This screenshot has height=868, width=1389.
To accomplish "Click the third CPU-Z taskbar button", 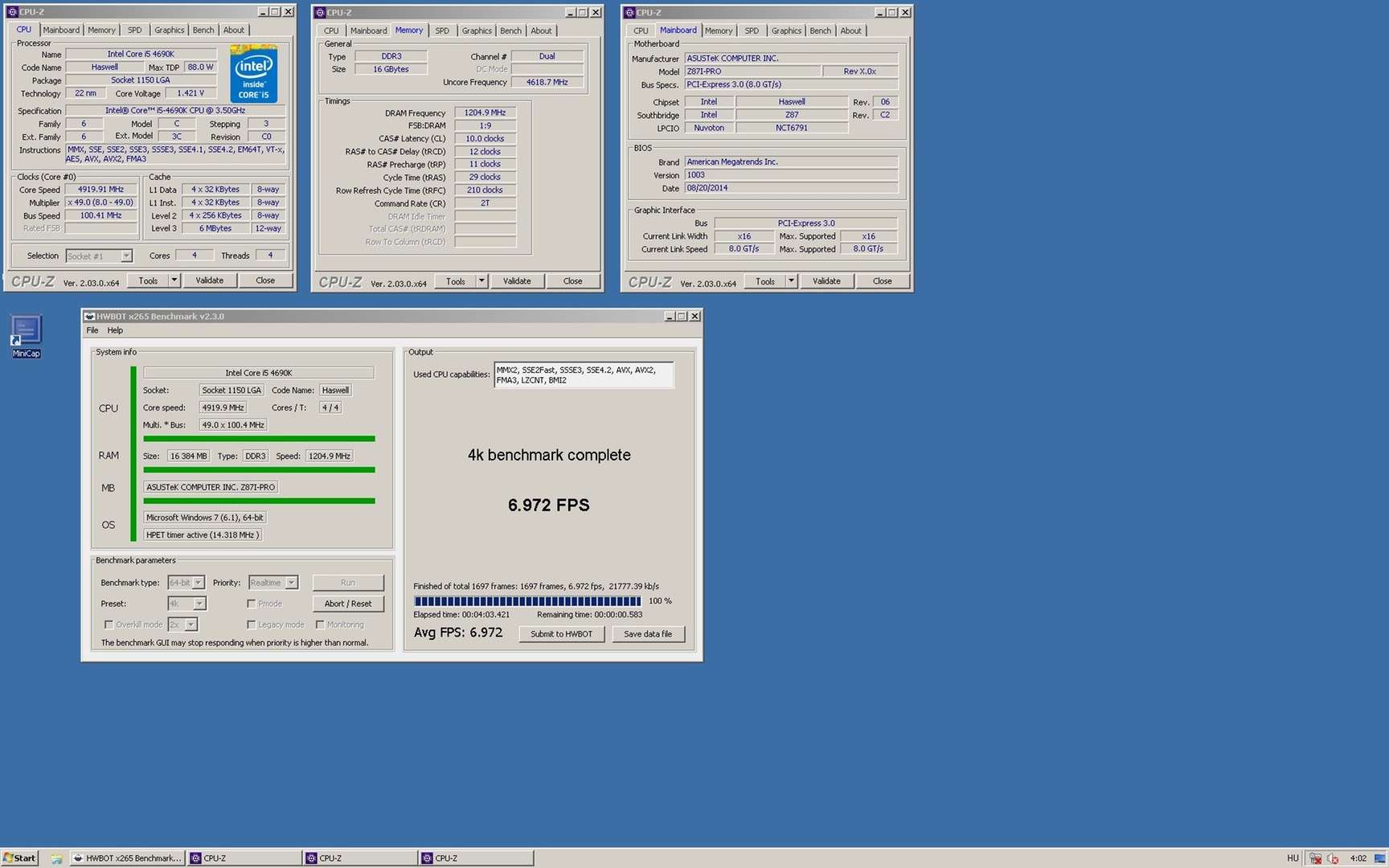I will [476, 858].
